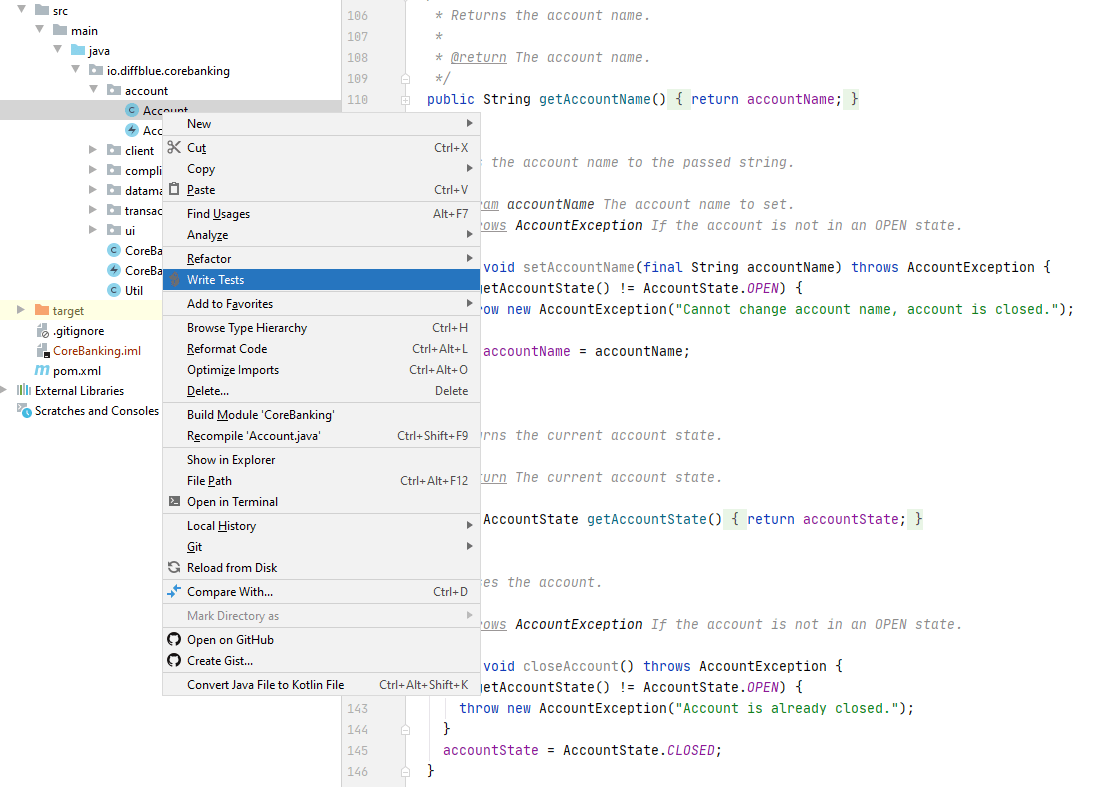Toggle fold marker at line 144
This screenshot has width=1101, height=787.
[405, 730]
